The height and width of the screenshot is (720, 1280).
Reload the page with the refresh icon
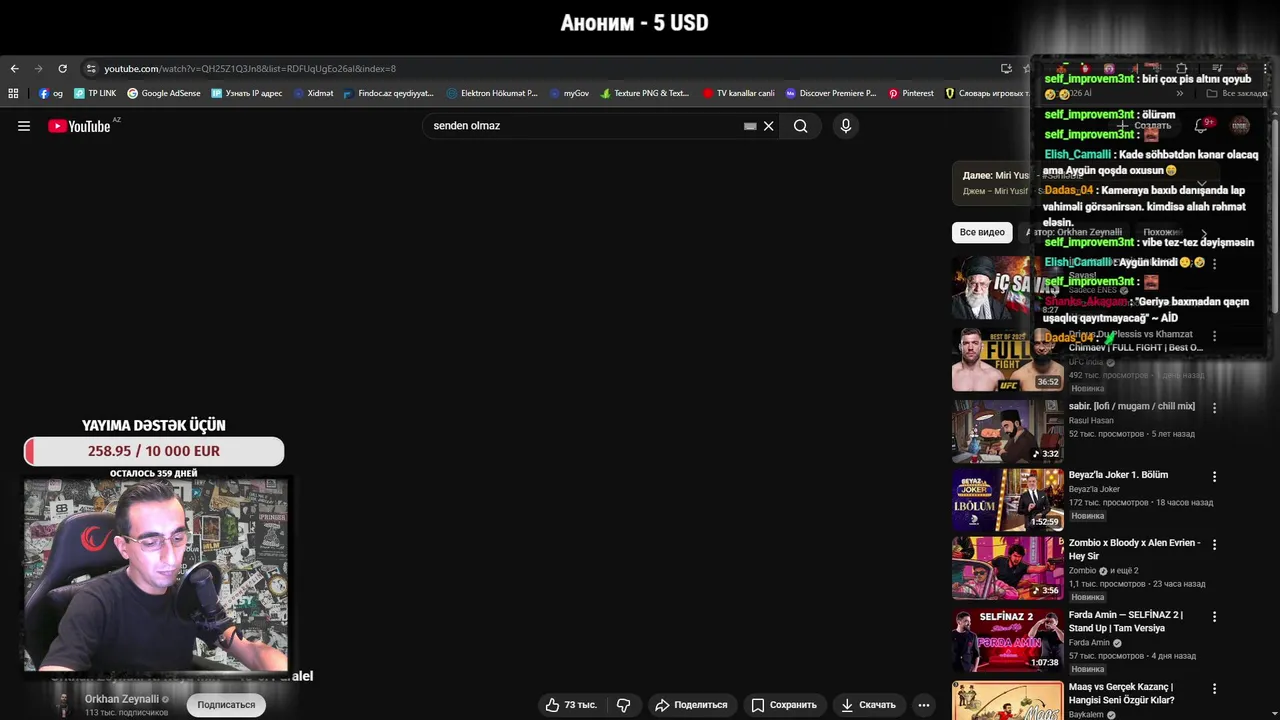[x=62, y=69]
